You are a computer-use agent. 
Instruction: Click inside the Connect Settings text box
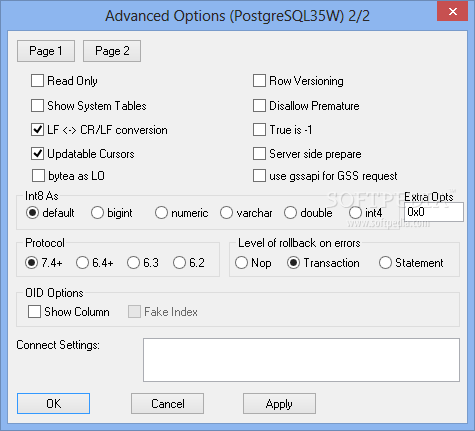click(301, 360)
